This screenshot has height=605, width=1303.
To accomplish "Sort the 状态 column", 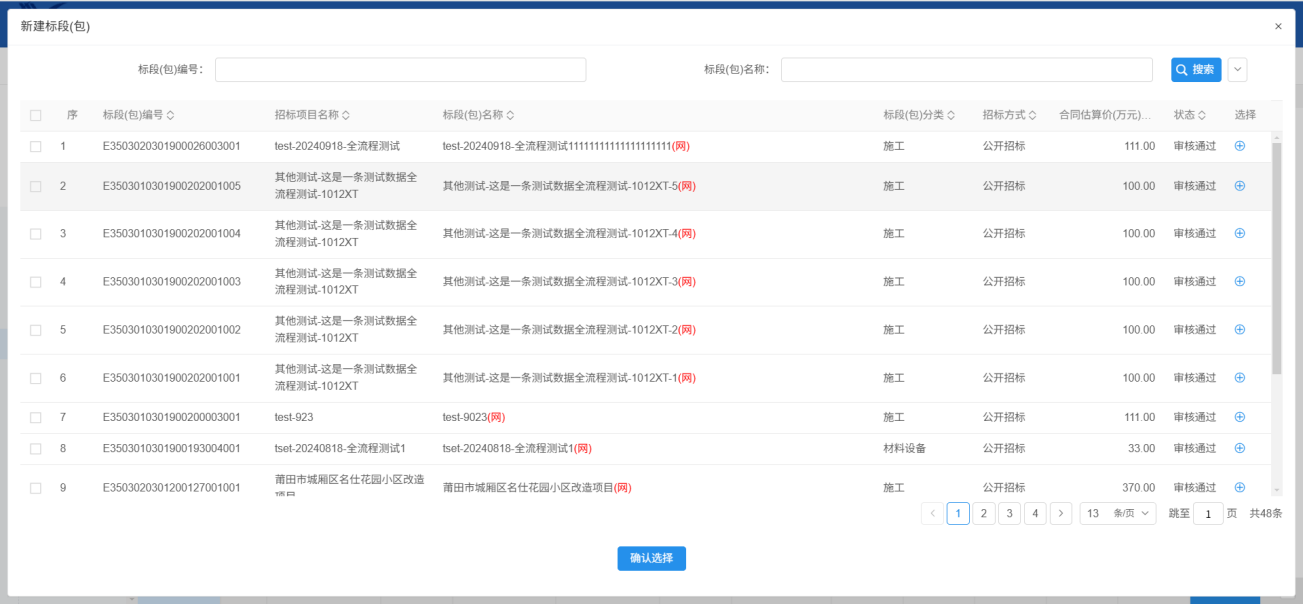I will click(x=1202, y=115).
